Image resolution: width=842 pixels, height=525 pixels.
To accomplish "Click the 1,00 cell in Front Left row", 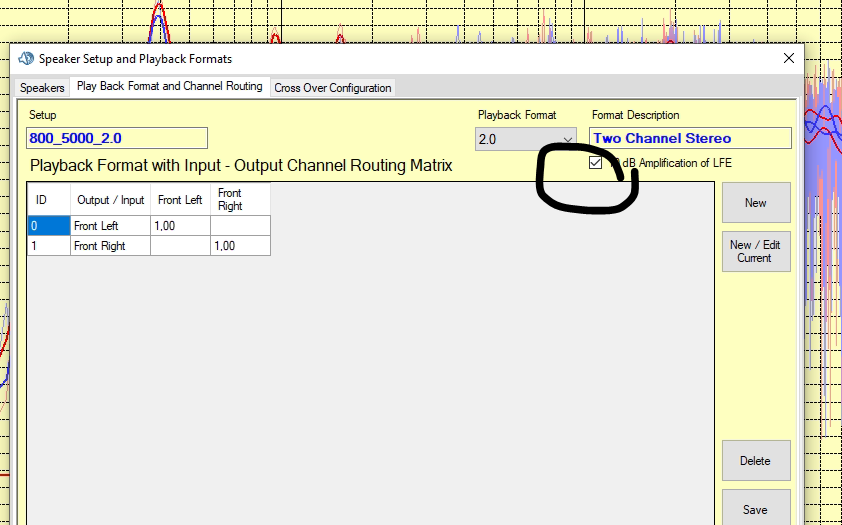I will pos(180,226).
